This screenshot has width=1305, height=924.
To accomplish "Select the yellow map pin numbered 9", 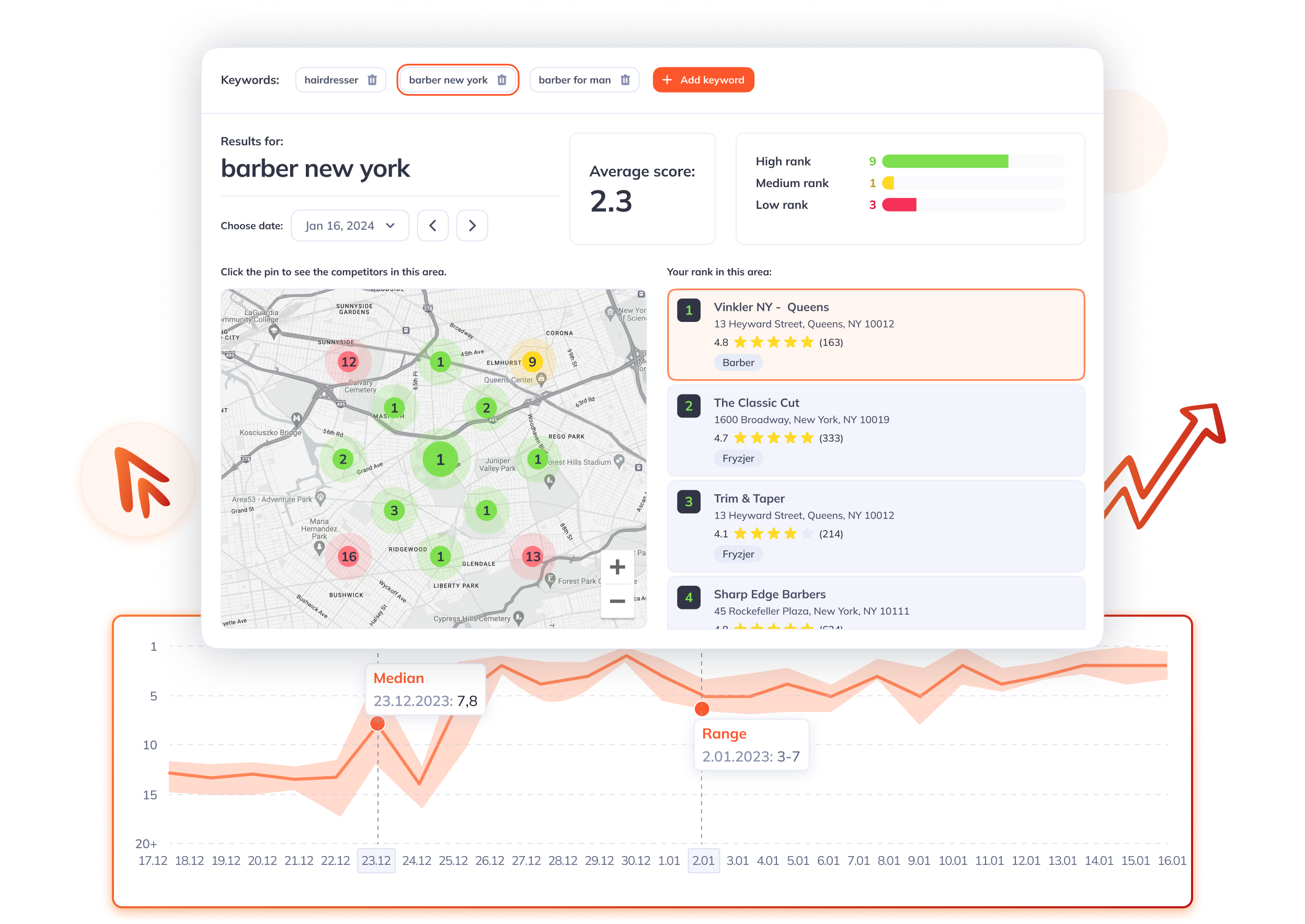I will click(532, 362).
